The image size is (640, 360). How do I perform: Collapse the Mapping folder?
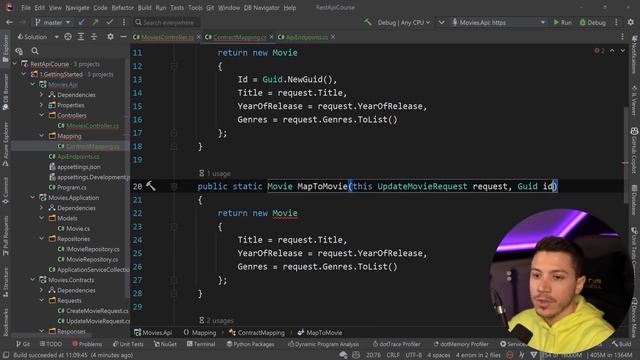[42, 136]
